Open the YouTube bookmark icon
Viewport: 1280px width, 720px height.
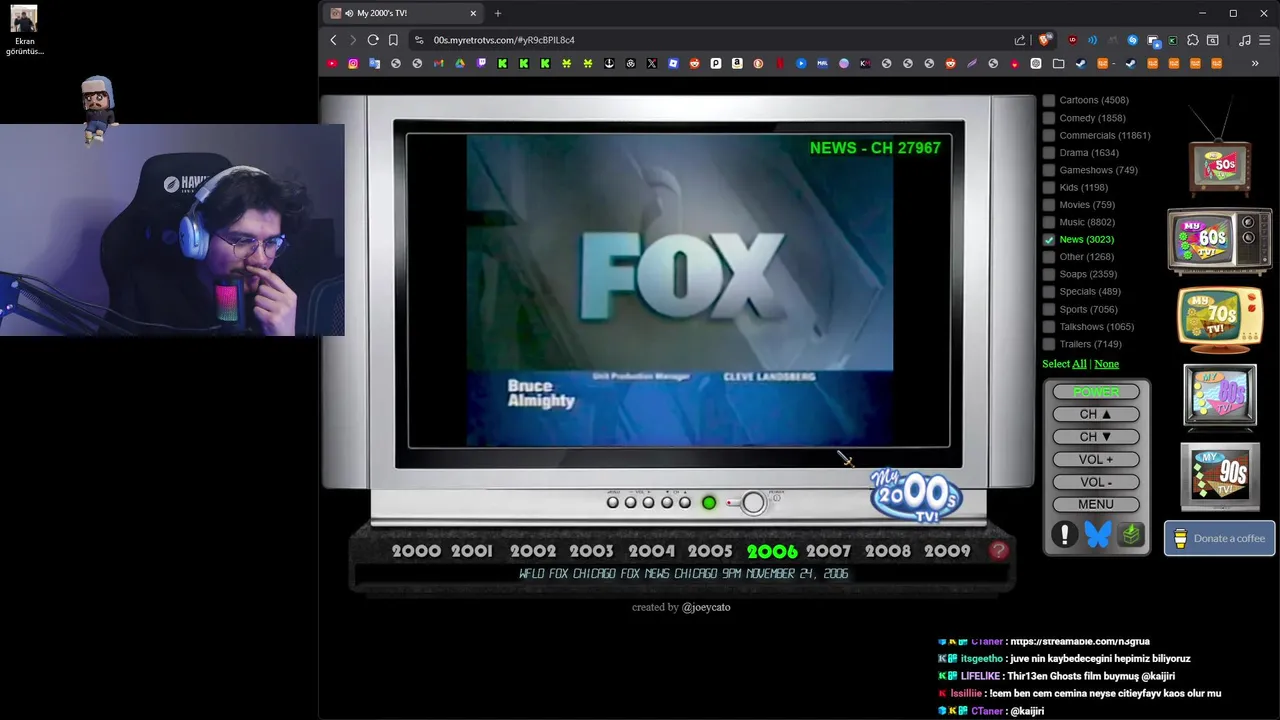[332, 63]
